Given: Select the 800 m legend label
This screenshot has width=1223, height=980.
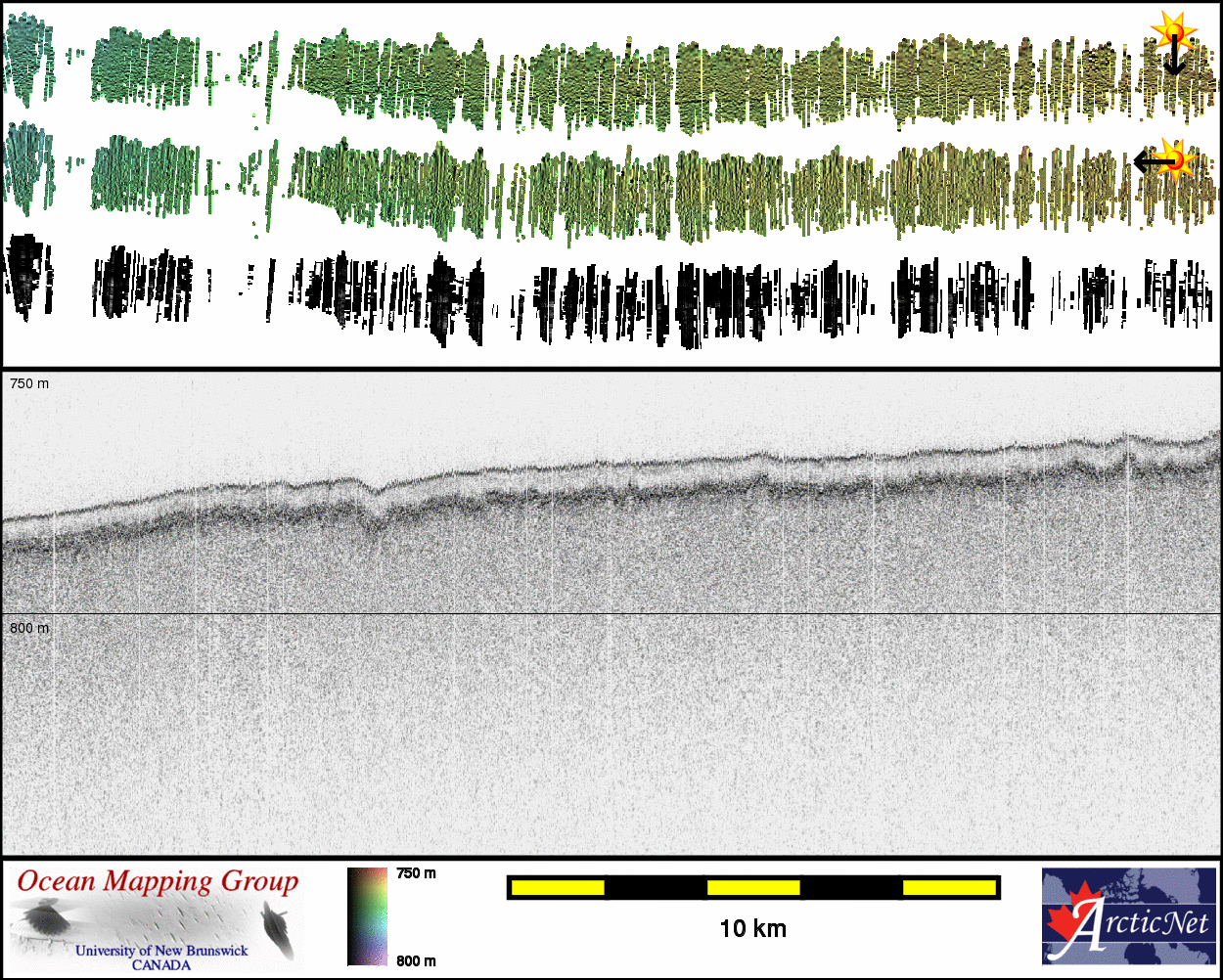Looking at the screenshot, I should pos(416,960).
